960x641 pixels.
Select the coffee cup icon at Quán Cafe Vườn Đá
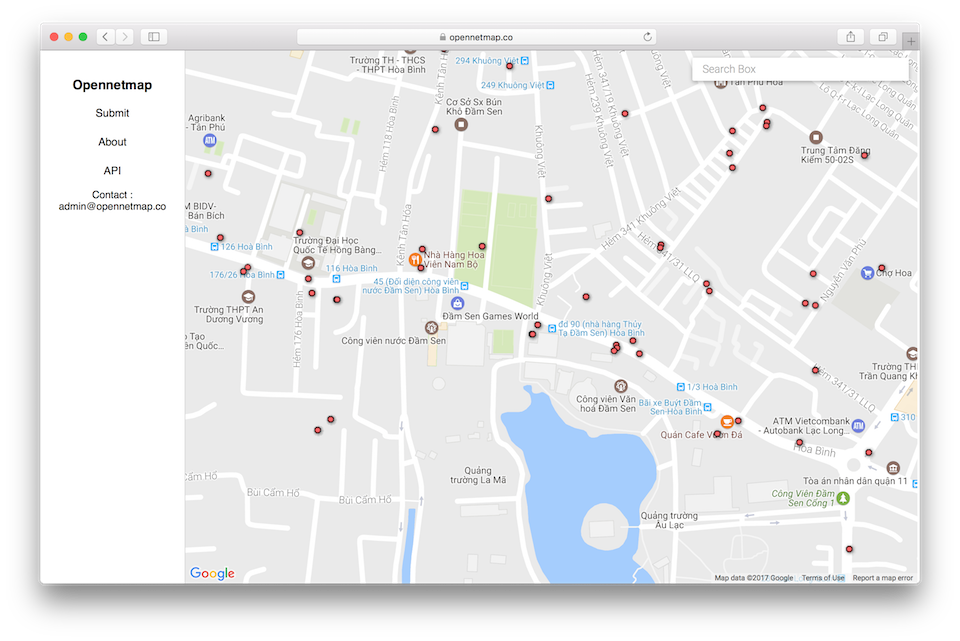(726, 422)
